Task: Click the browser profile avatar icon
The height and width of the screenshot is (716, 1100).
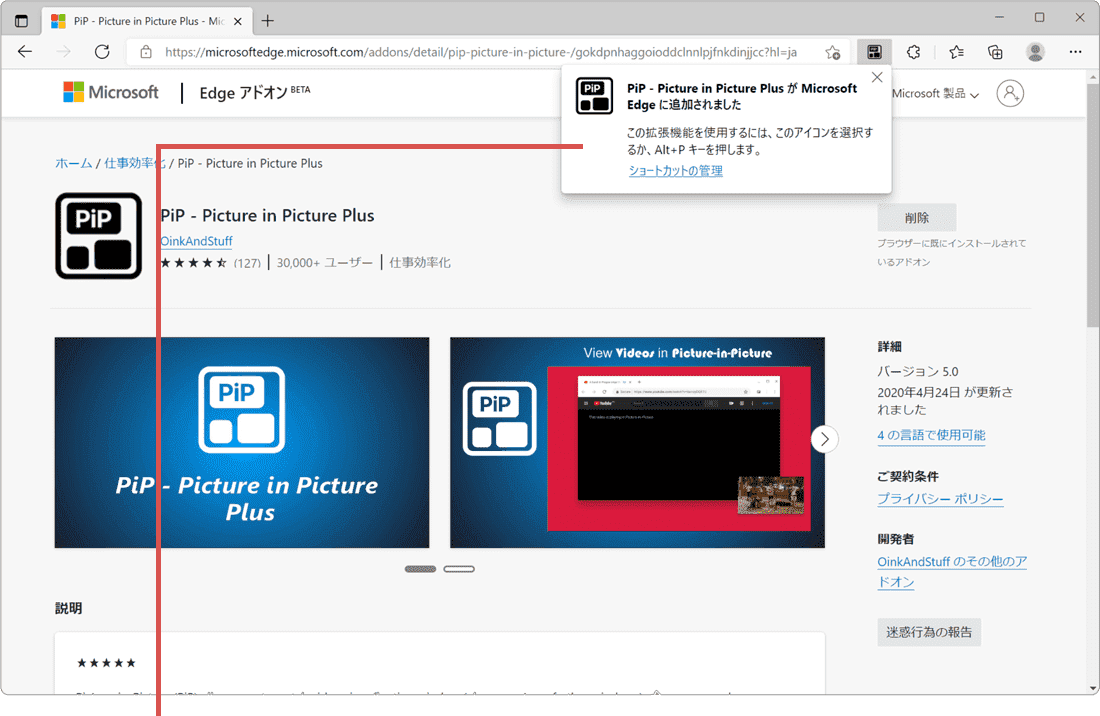Action: [1035, 52]
